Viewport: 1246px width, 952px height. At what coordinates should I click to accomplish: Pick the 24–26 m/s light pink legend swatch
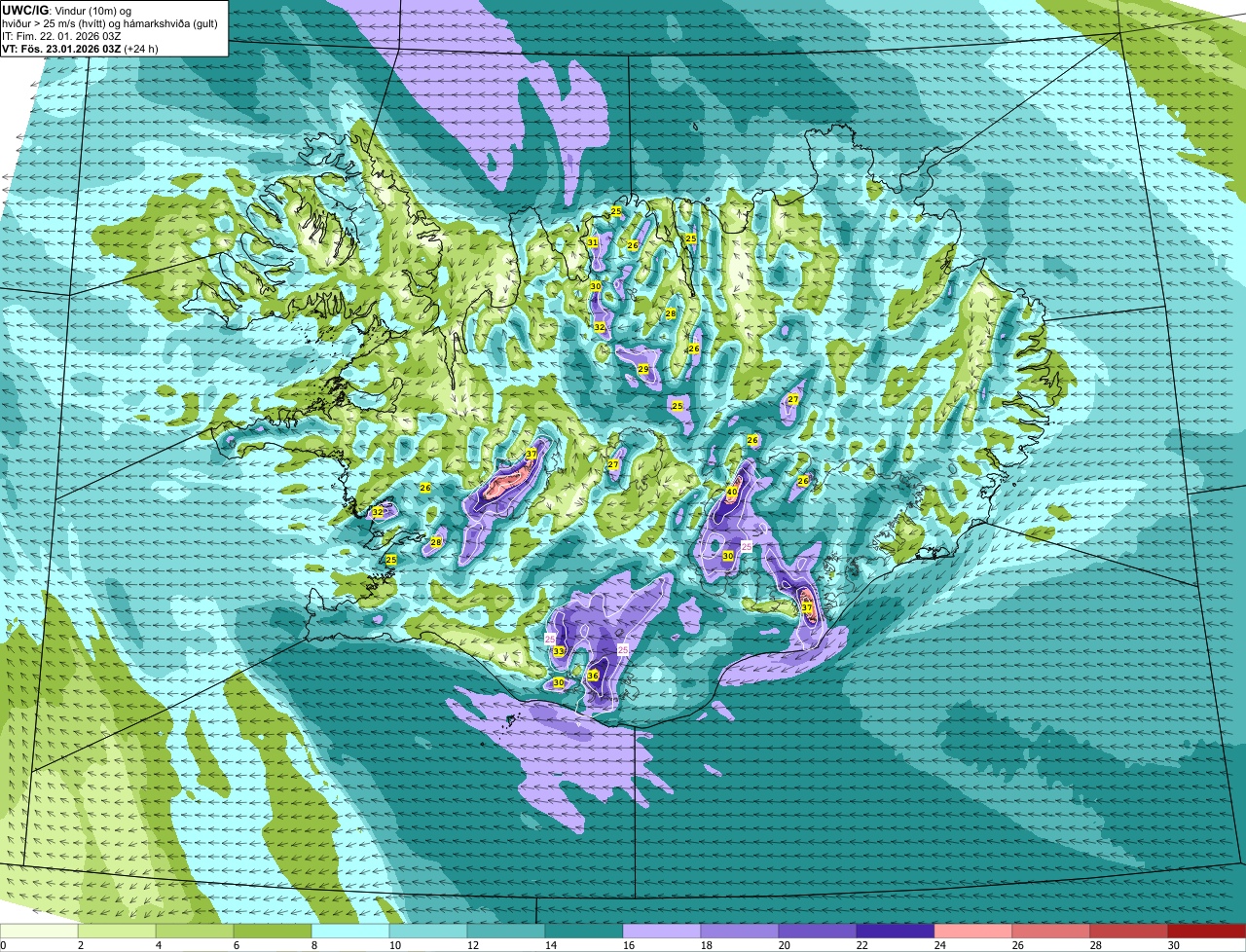(973, 932)
